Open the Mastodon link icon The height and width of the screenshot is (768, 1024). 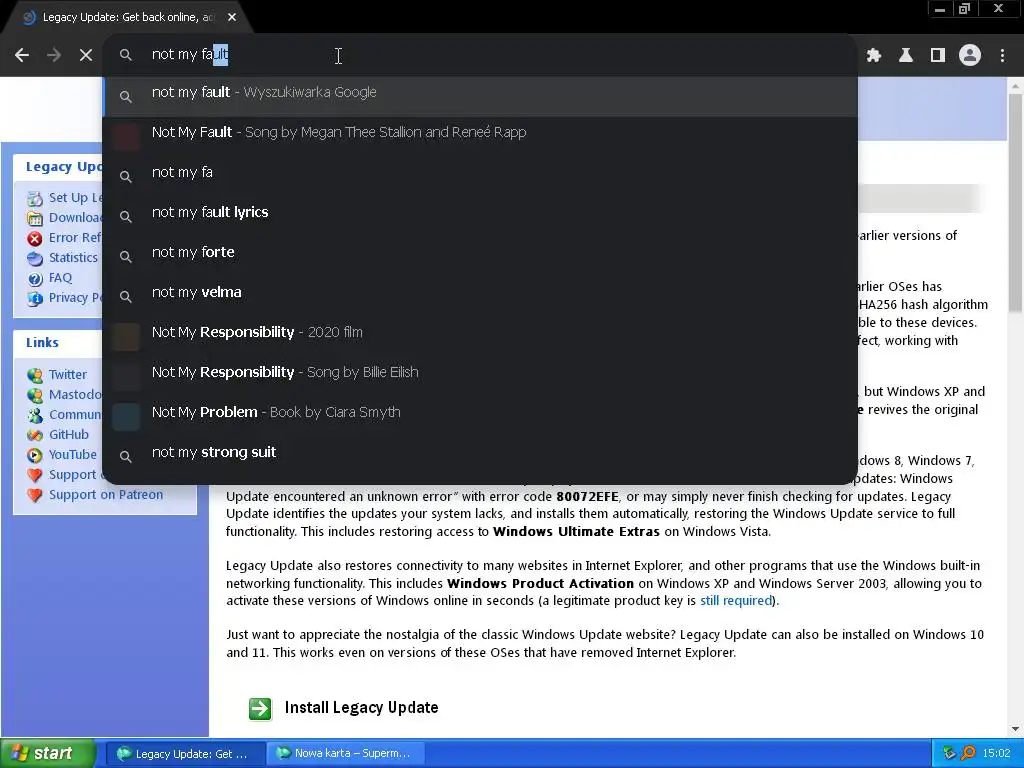tap(35, 395)
